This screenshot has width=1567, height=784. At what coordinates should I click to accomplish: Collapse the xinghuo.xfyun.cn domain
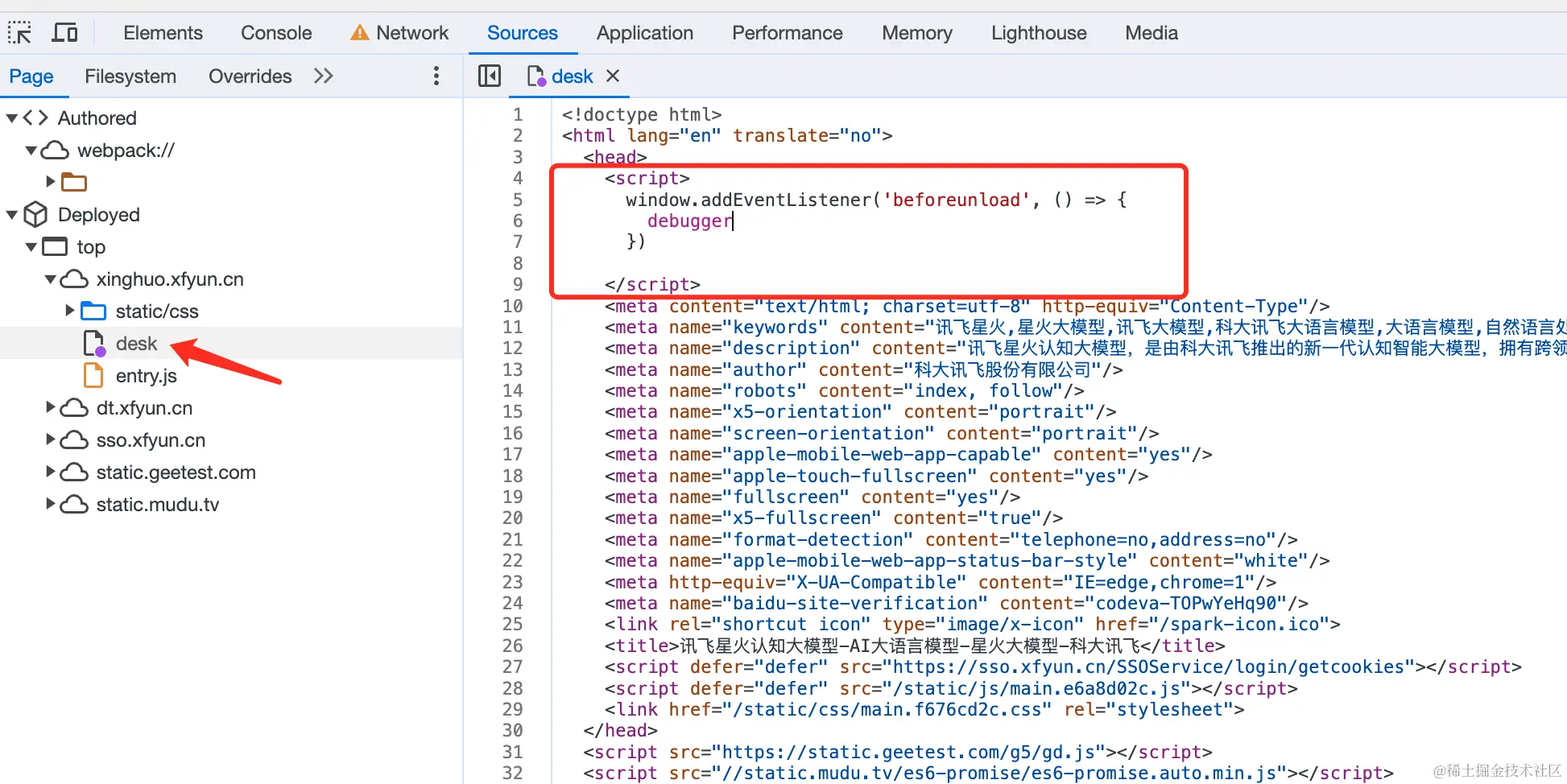pos(51,279)
